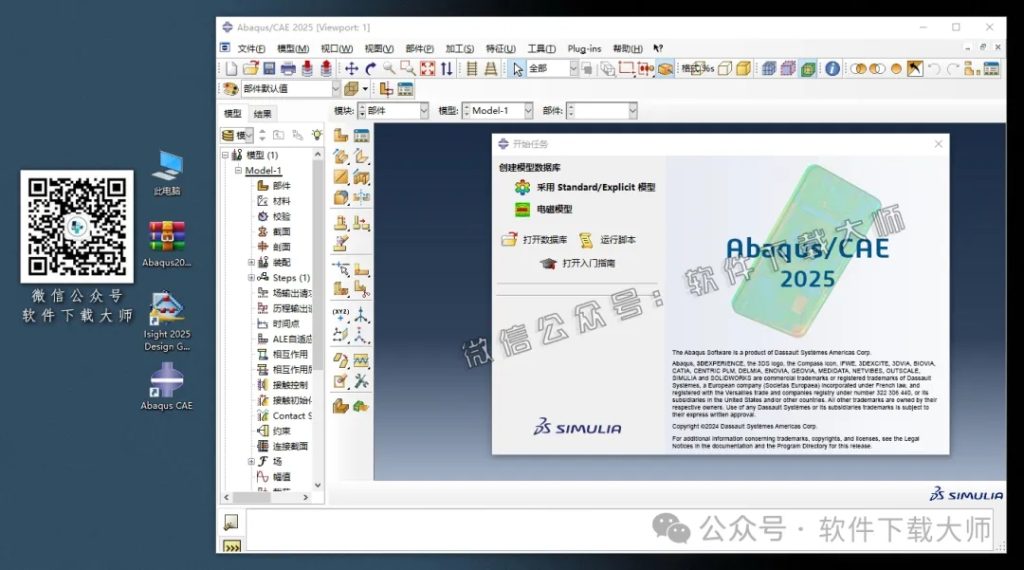Open the Abaqus20 archive desktop icon
This screenshot has height=570, width=1024.
167,244
